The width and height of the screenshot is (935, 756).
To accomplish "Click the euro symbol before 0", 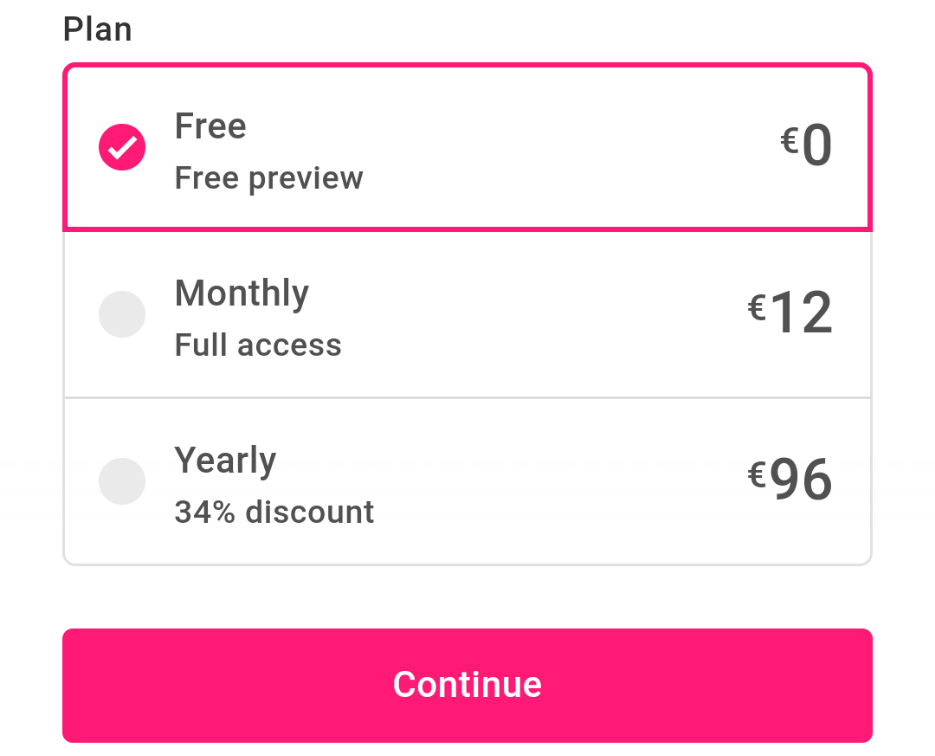I will 790,141.
